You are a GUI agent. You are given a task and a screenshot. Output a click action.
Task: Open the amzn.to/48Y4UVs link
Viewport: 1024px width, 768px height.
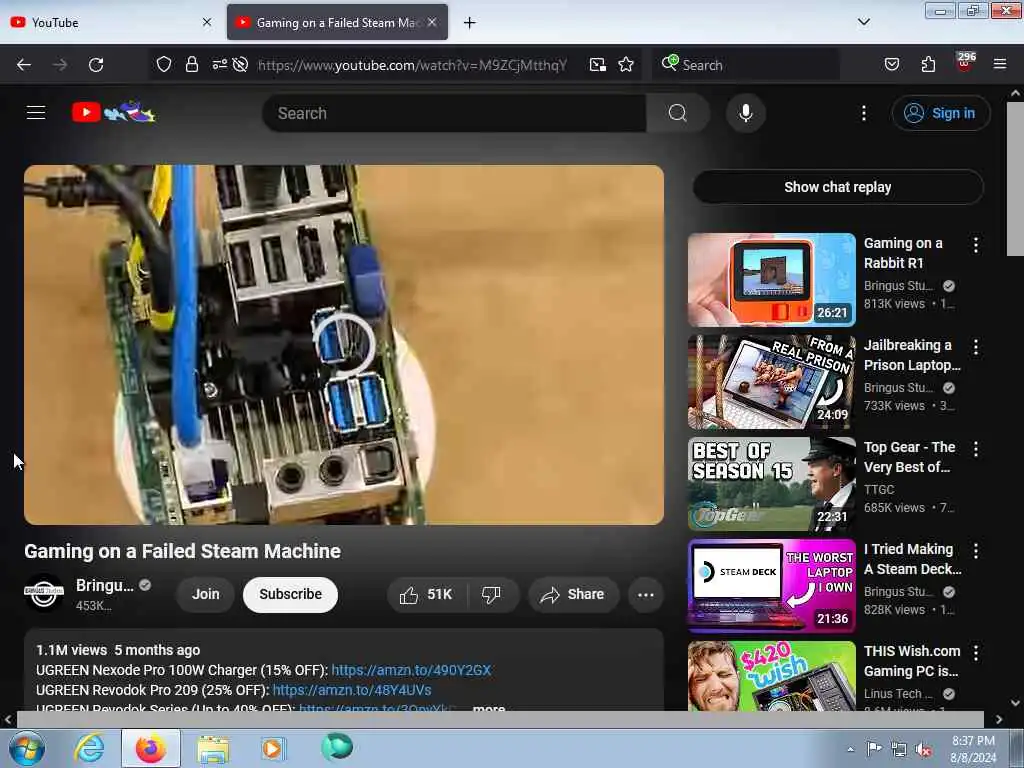tap(351, 690)
